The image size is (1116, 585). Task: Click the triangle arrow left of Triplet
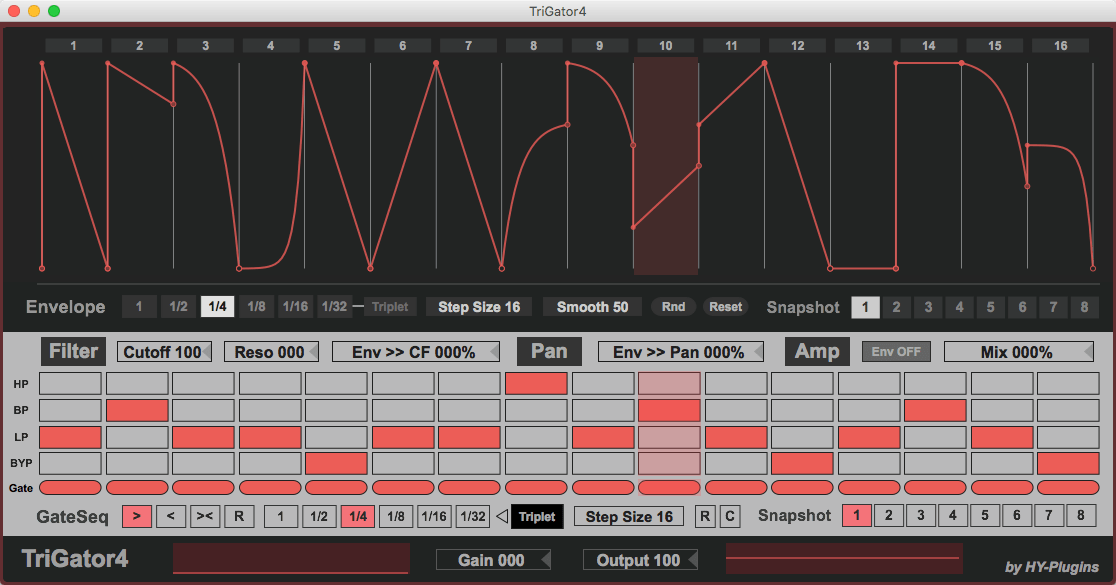tap(502, 516)
